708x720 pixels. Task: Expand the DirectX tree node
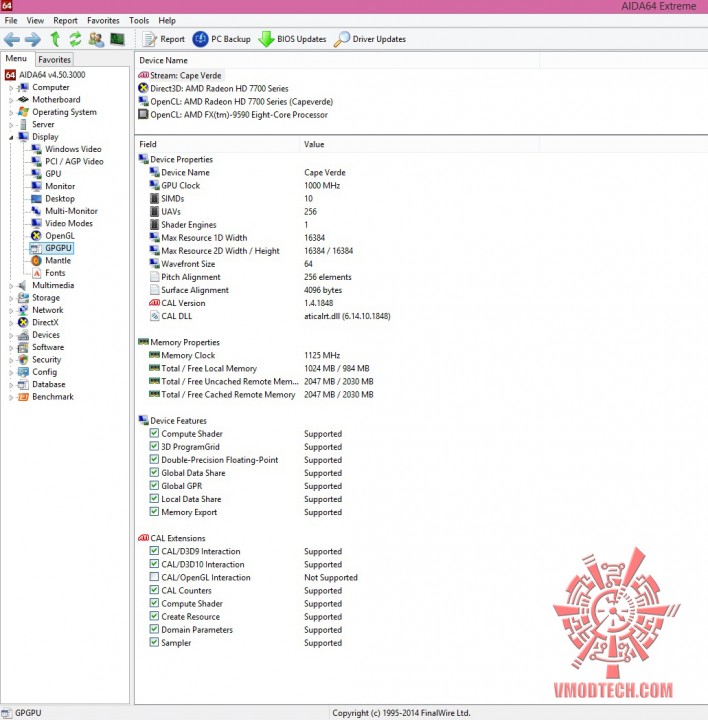point(11,323)
